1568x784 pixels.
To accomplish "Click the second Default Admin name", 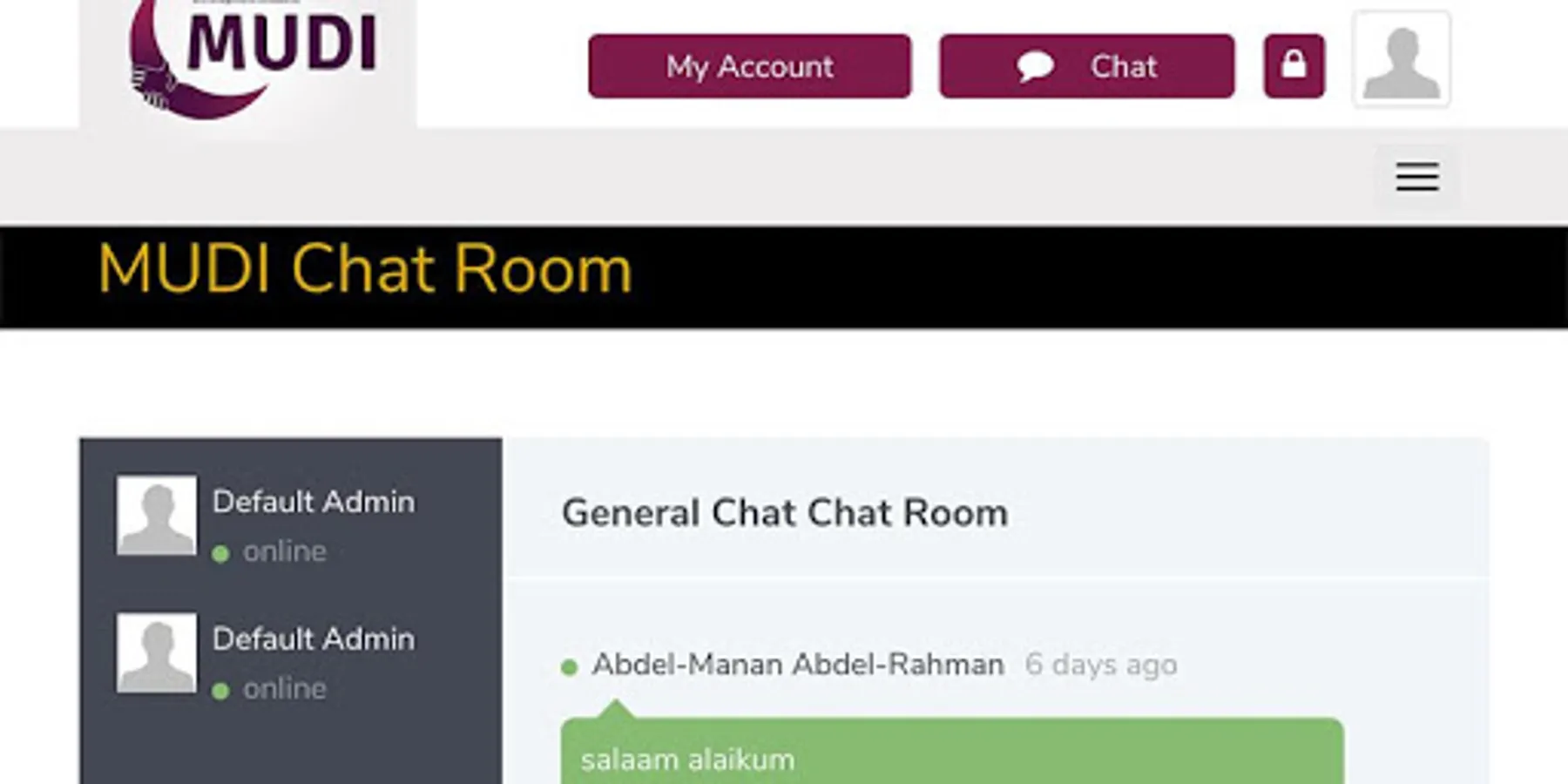I will click(314, 639).
